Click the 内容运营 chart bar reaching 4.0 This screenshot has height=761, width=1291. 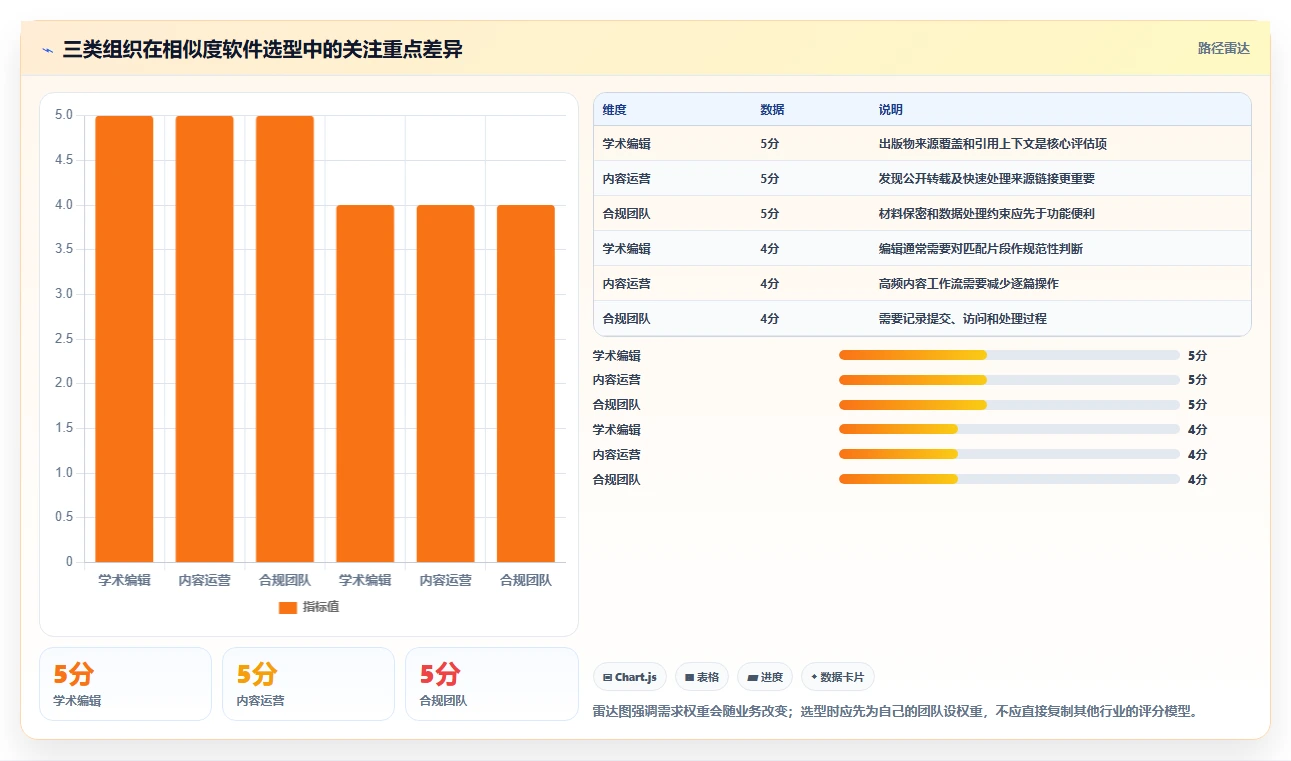click(x=445, y=384)
